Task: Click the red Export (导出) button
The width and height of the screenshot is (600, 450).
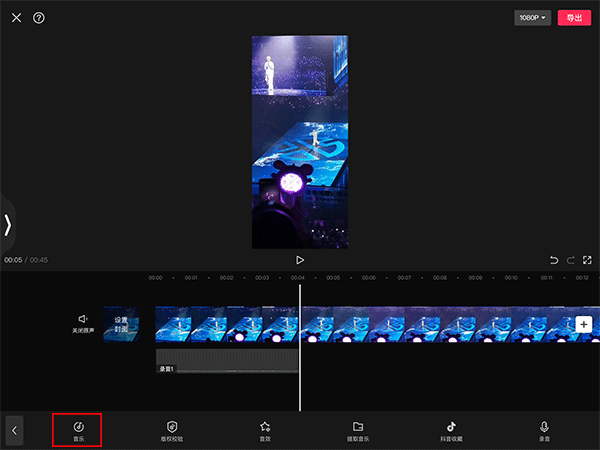Action: coord(574,18)
